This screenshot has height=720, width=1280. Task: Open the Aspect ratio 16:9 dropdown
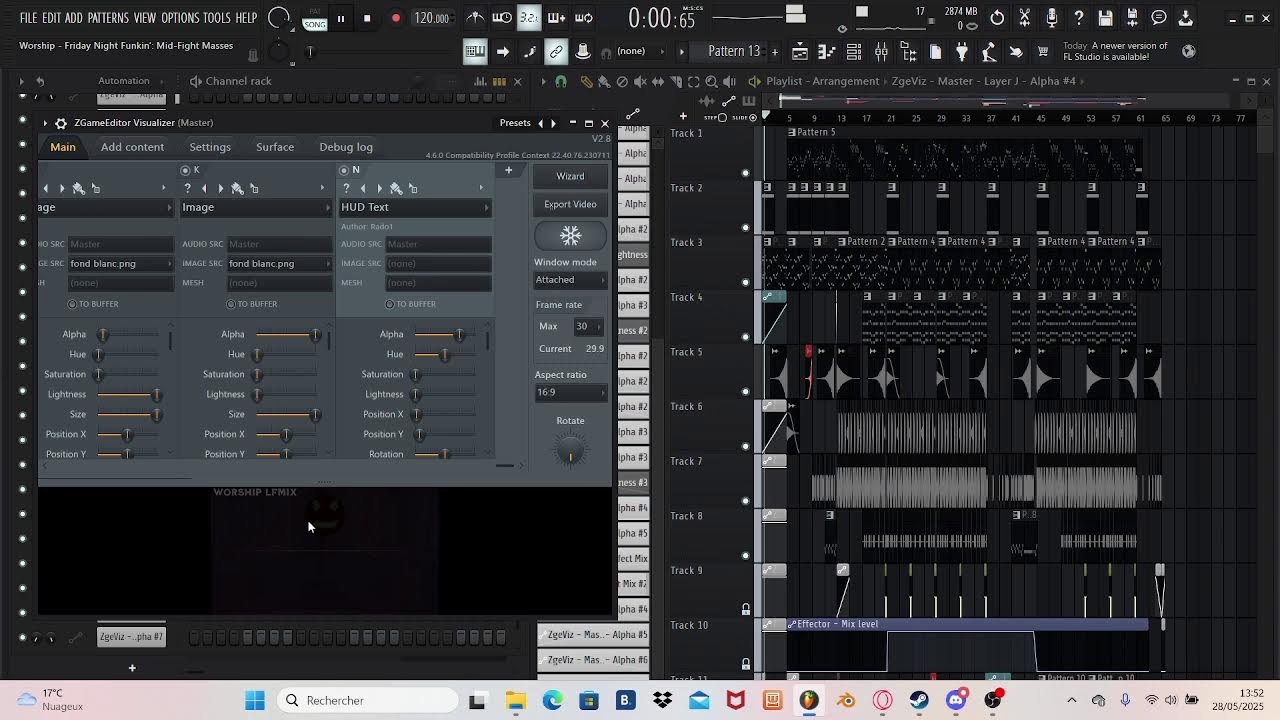570,392
